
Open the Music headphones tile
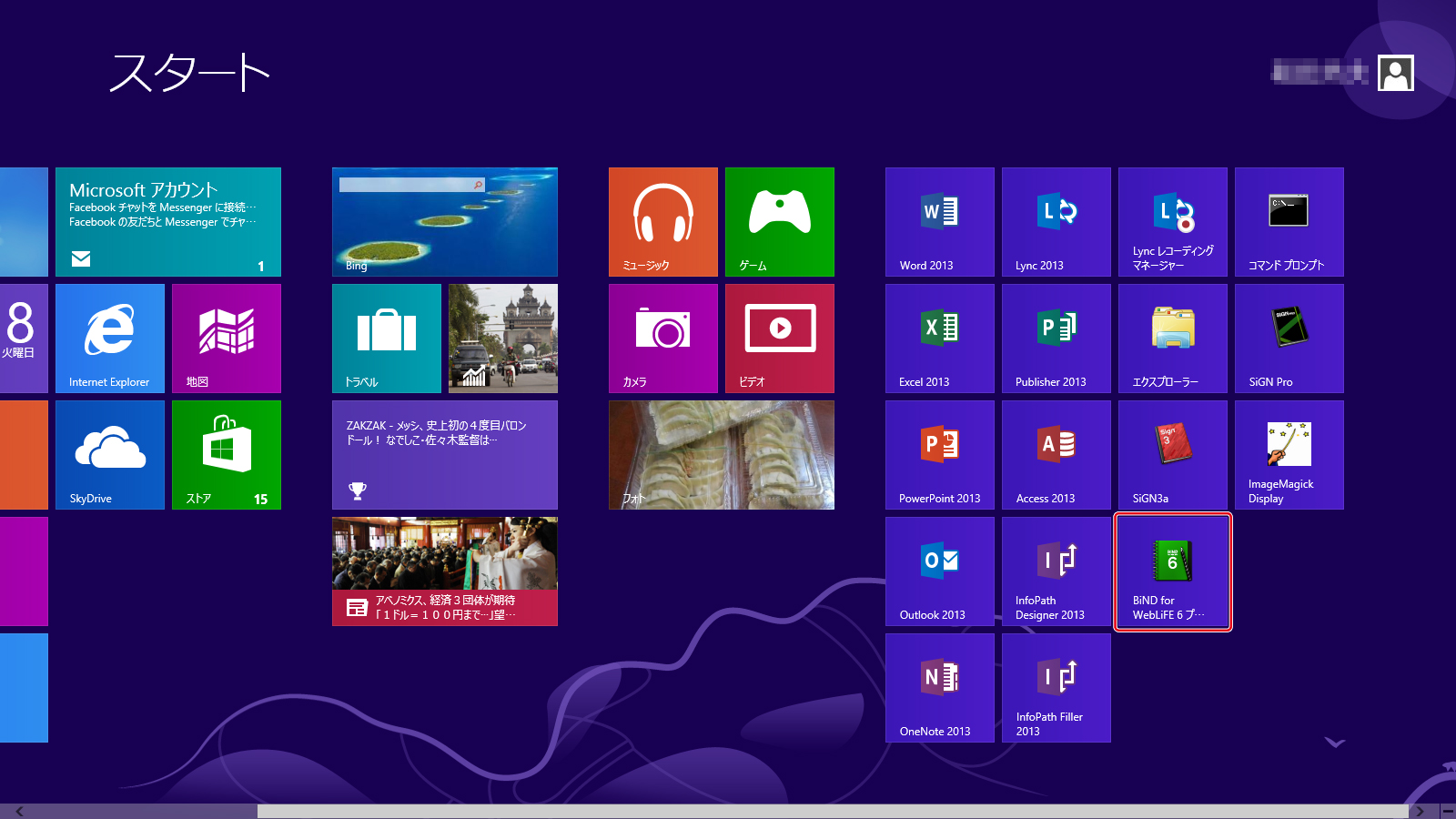click(x=663, y=222)
